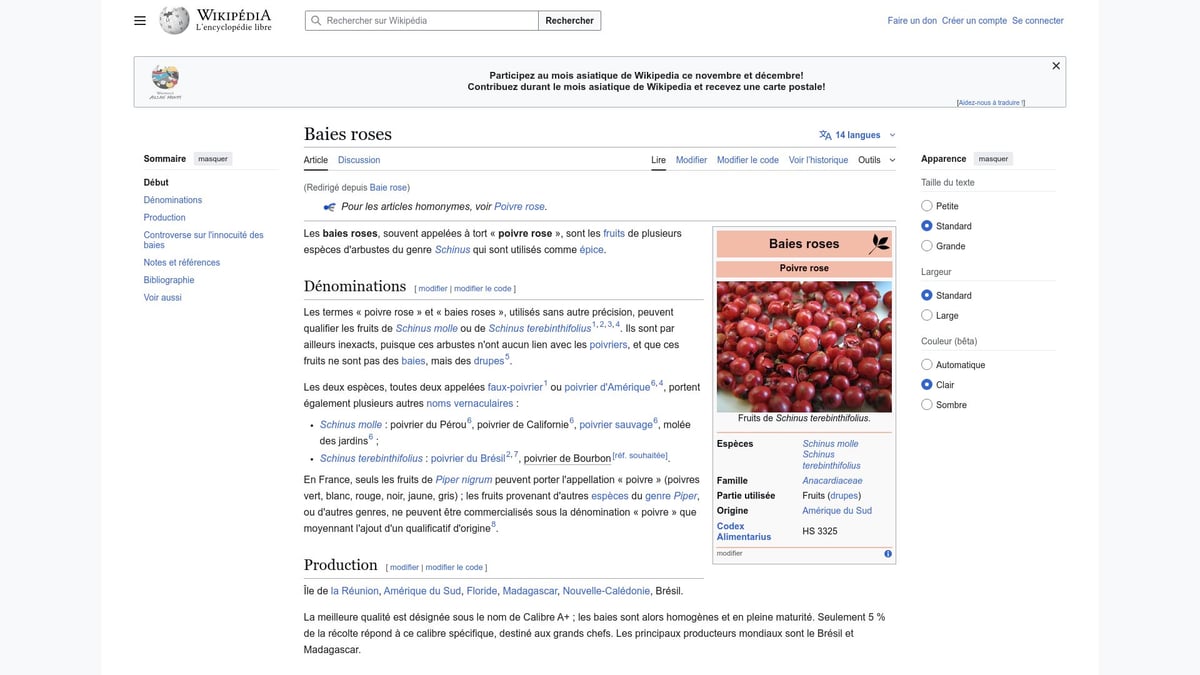Image resolution: width=1200 pixels, height=675 pixels.
Task: Click the pointing hand homonymy icon
Action: [329, 206]
